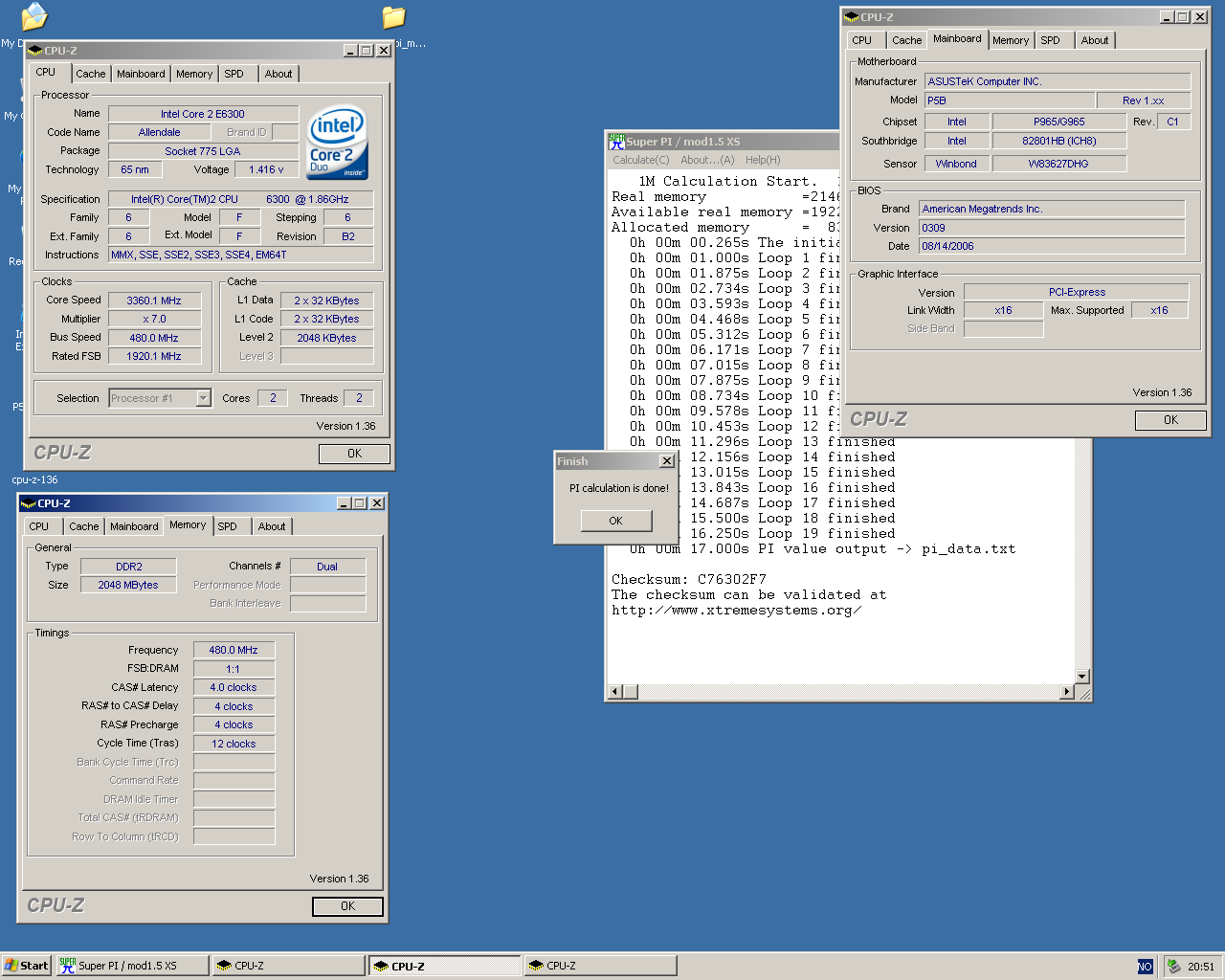Viewport: 1225px width, 980px height.
Task: Open the folder icon on the desktop top
Action: tap(393, 17)
